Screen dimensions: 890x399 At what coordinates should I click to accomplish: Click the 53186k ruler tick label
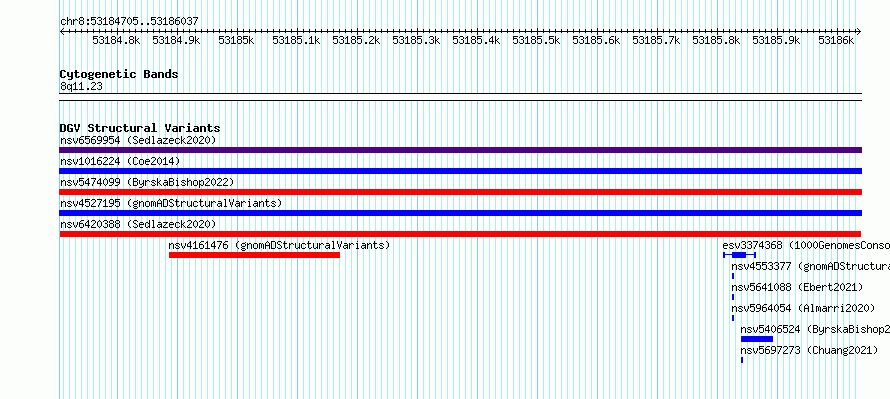pyautogui.click(x=836, y=40)
